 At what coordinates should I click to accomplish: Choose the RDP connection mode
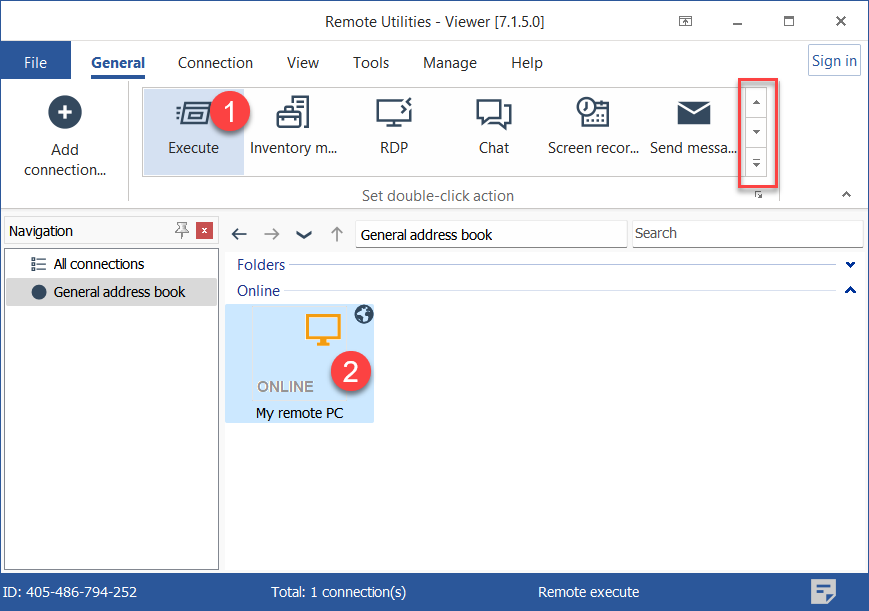(393, 114)
